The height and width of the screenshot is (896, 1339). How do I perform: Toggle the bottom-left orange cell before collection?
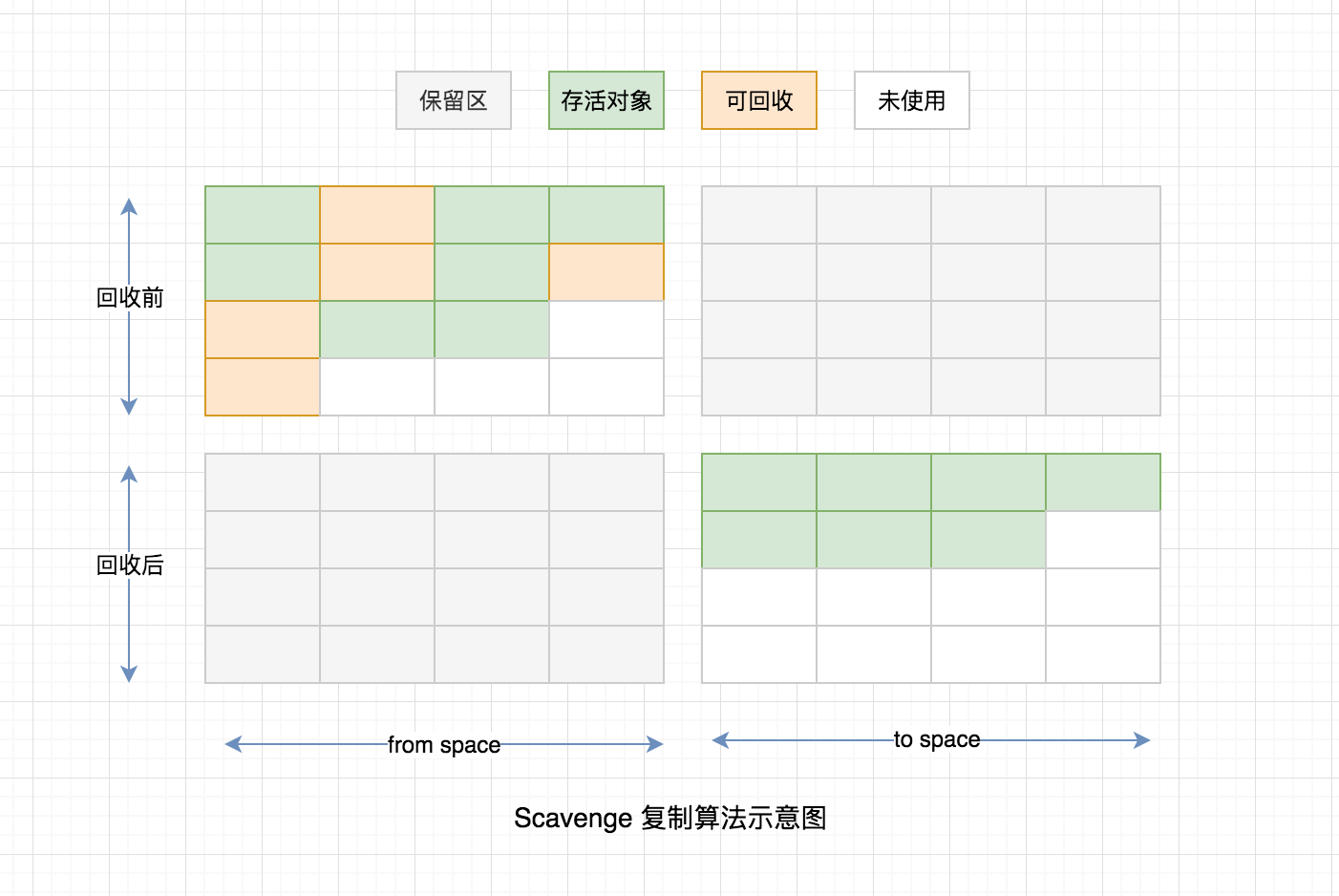pyautogui.click(x=262, y=387)
